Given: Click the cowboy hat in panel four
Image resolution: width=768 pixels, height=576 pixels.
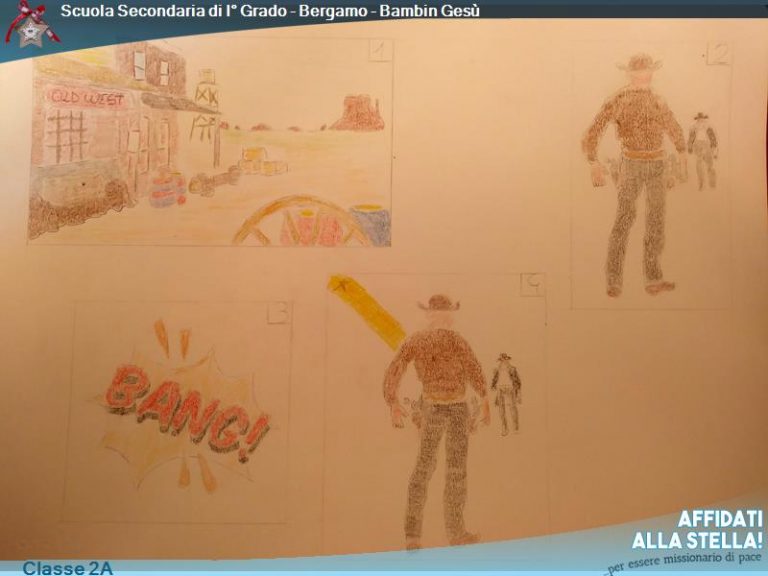Looking at the screenshot, I should coord(438,302).
